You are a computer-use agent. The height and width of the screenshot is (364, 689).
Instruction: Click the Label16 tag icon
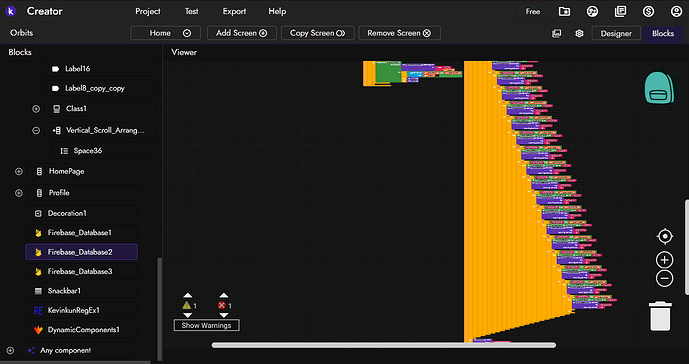tap(55, 69)
